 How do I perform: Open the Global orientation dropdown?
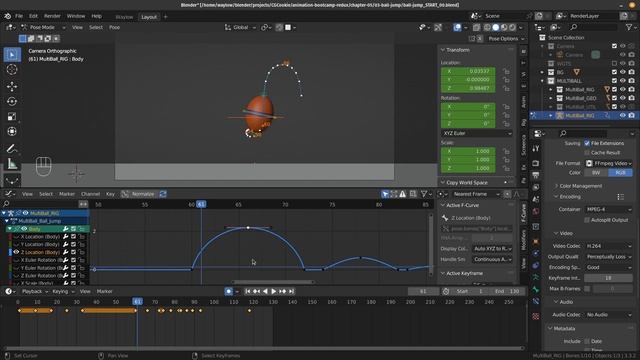(x=240, y=27)
